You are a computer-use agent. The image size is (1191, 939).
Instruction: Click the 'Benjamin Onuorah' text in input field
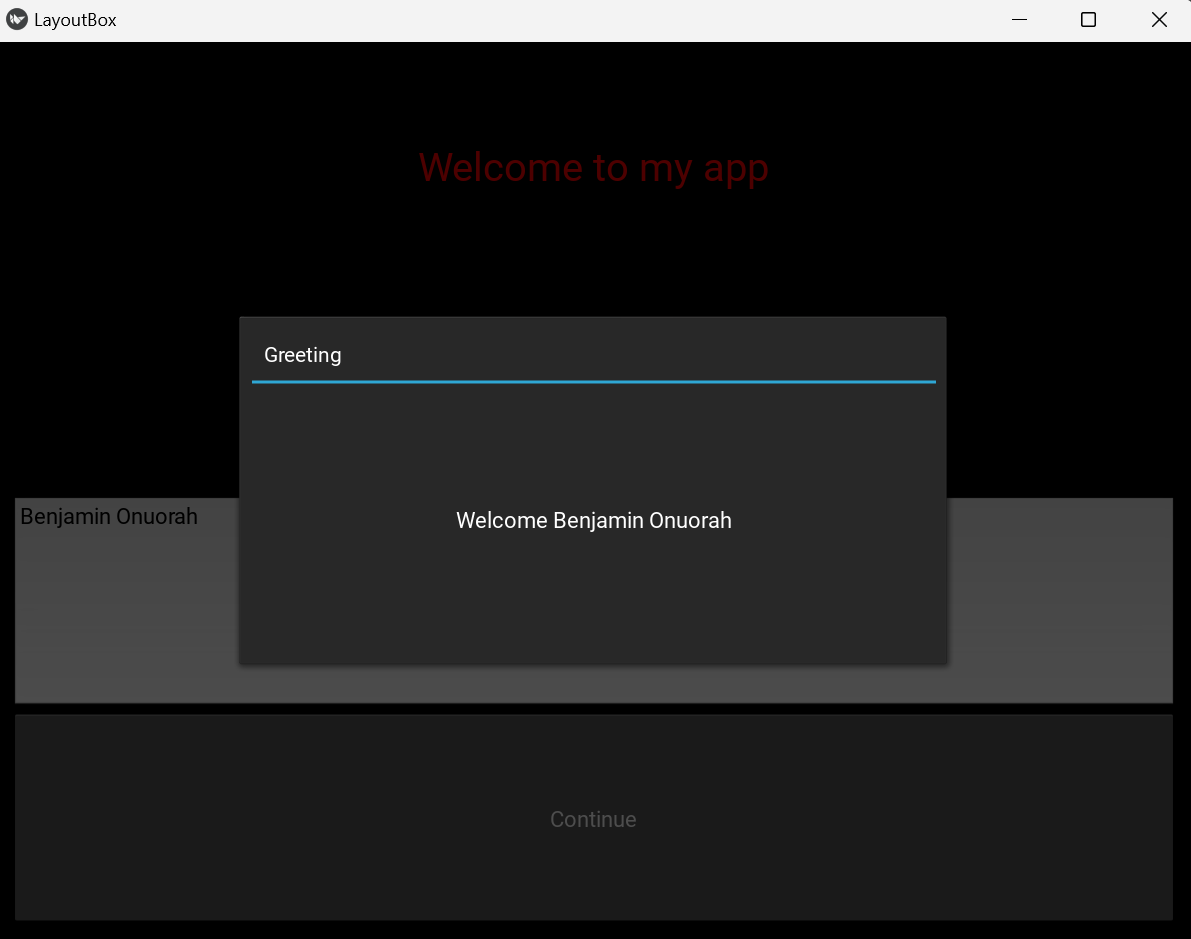109,517
